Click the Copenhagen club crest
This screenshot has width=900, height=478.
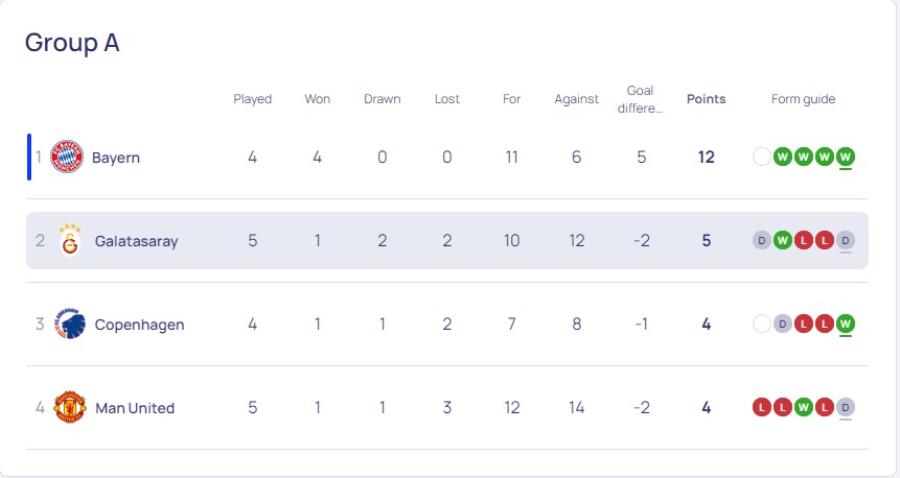pyautogui.click(x=69, y=324)
